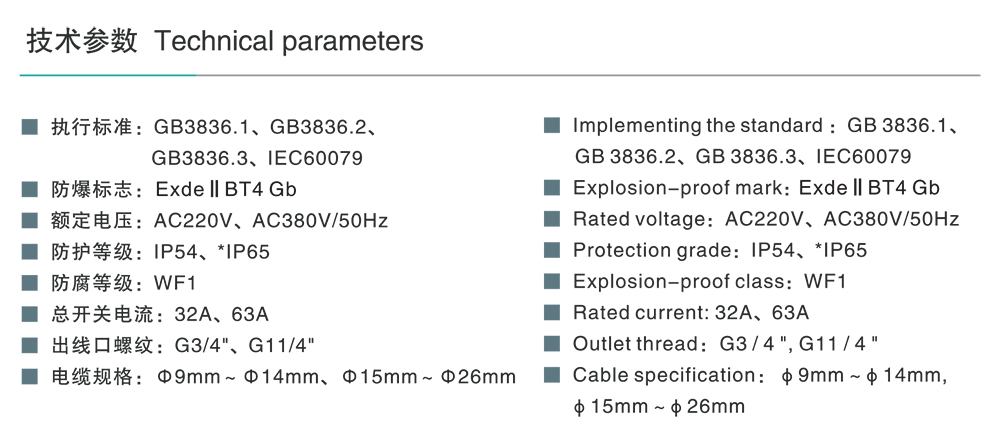Screen dimensions: 1000x438
Task: Click the bullet before 总开关电流
Action: click(30, 314)
